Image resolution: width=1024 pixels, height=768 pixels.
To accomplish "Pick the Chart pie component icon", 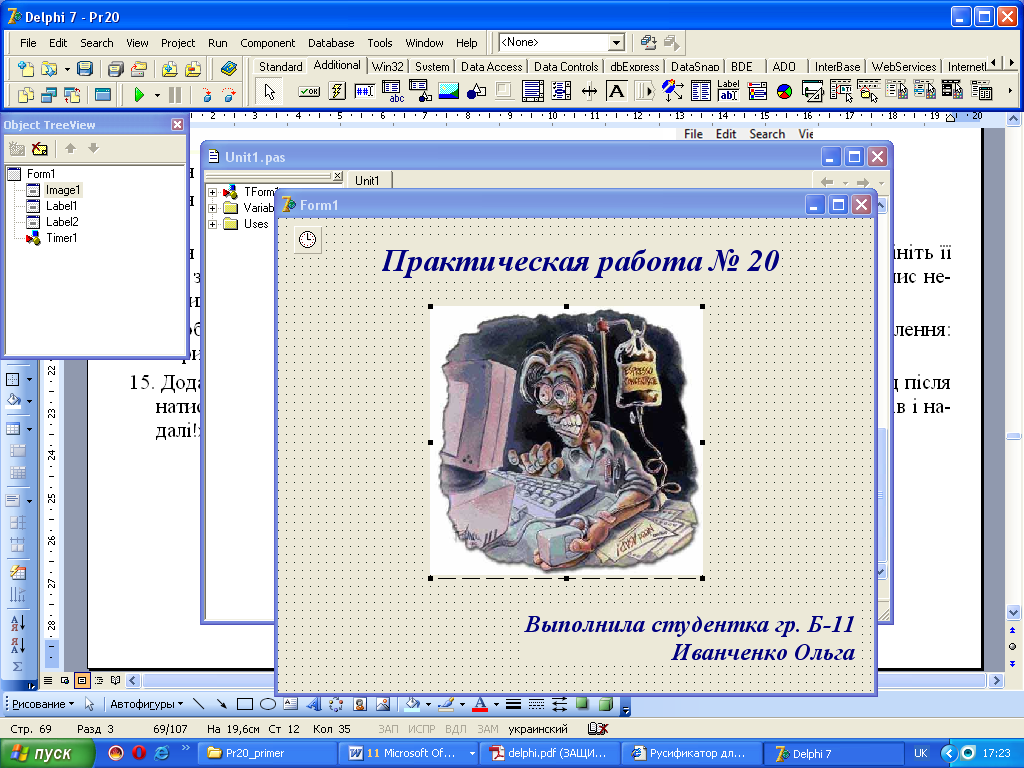I will point(784,91).
